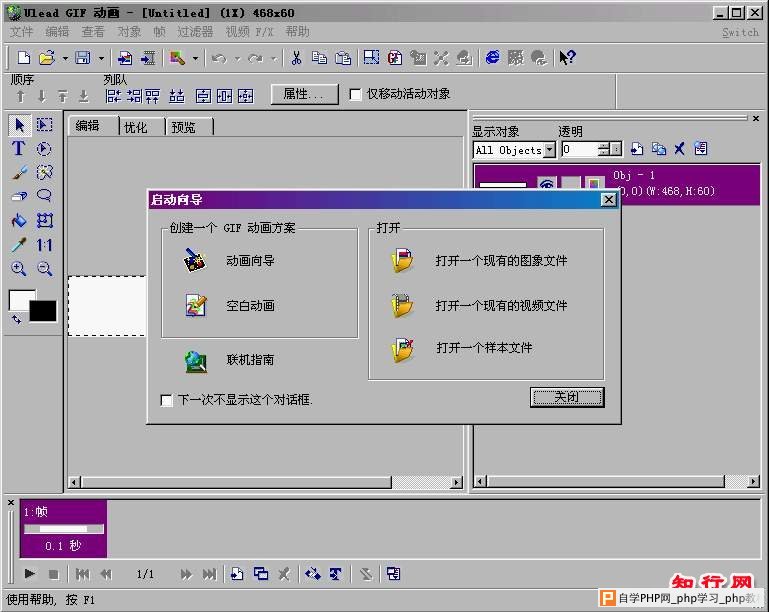Click the 空白动画 text link
Viewport: 769px width, 612px height.
pos(250,306)
